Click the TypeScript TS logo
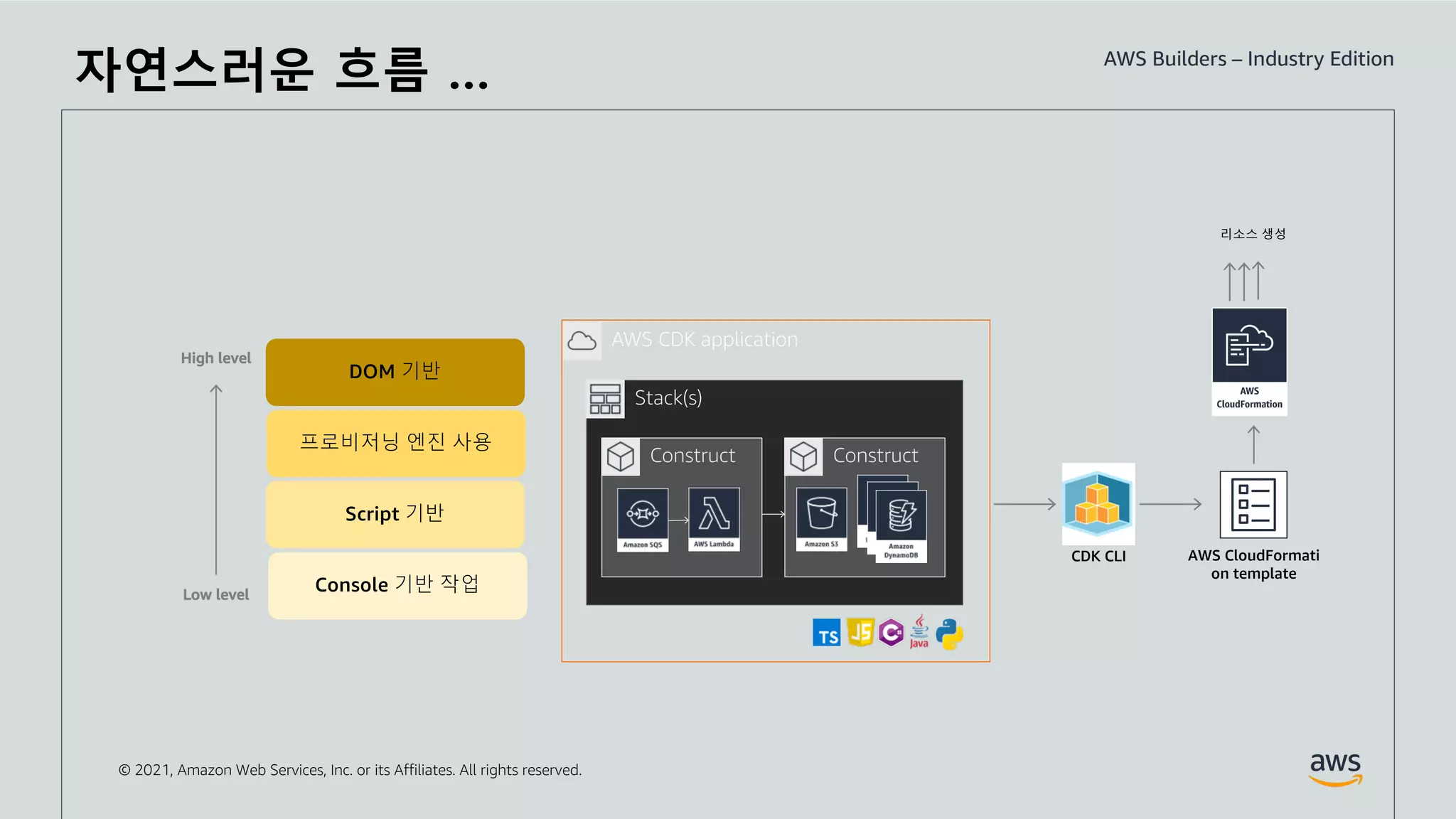 point(826,633)
